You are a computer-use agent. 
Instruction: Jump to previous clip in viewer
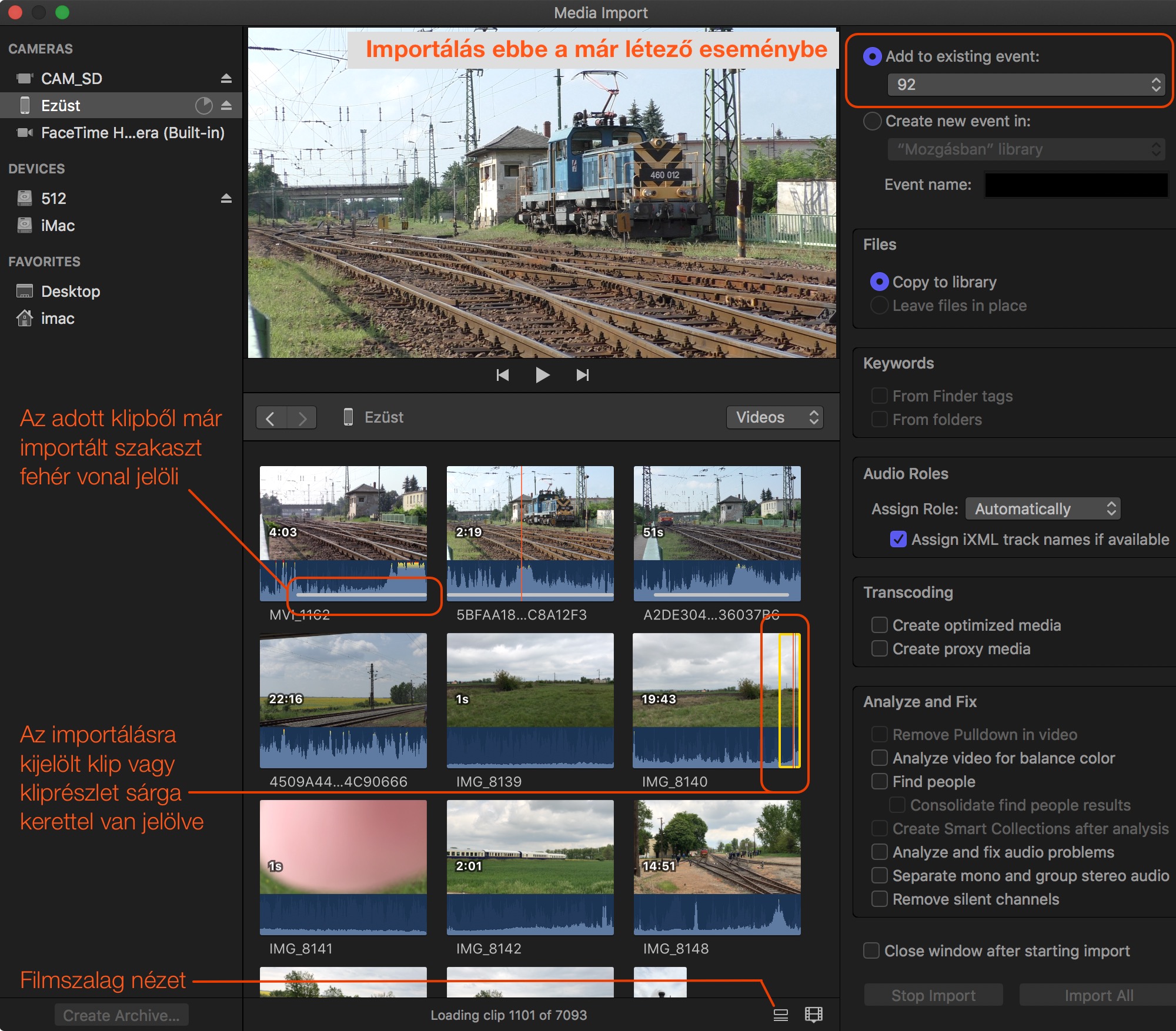pyautogui.click(x=502, y=375)
